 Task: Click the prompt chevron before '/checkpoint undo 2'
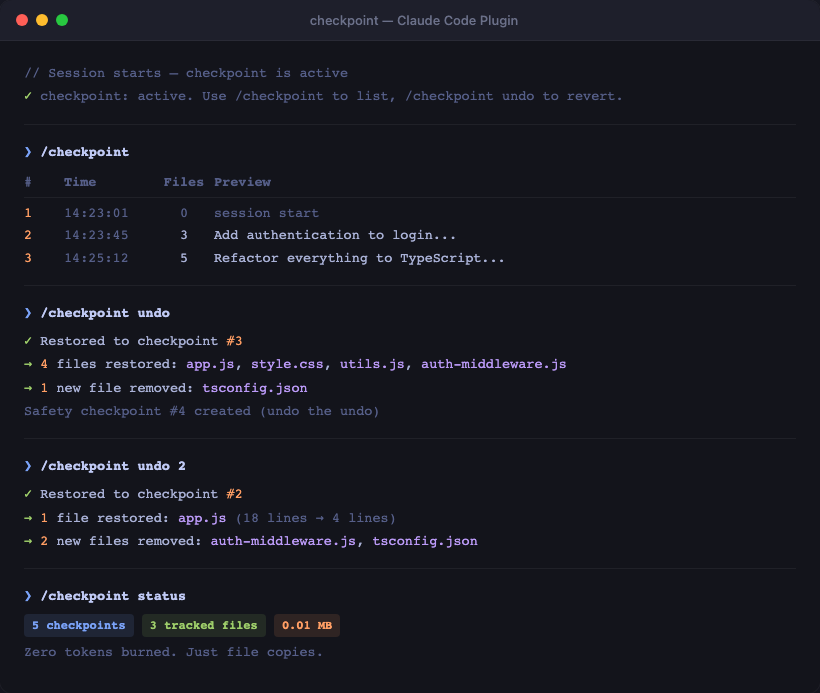point(28,466)
